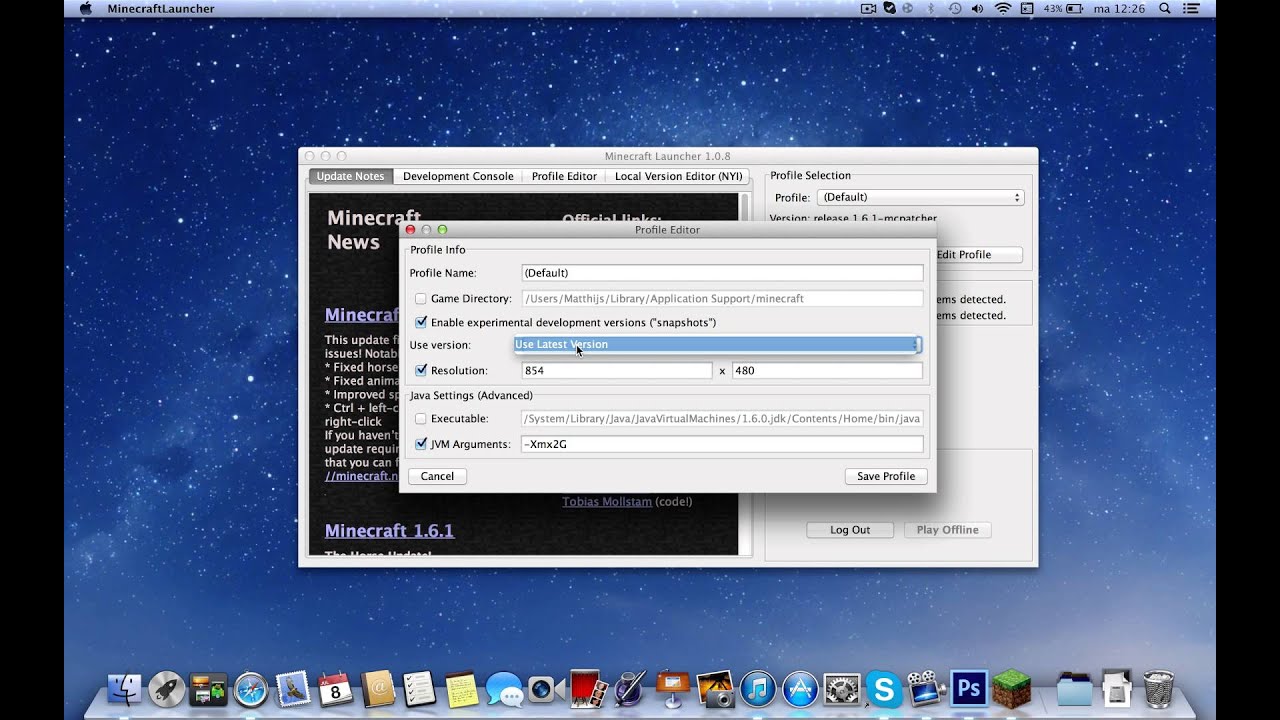The image size is (1280, 720).
Task: Click the Game Directory path field
Action: tap(722, 299)
